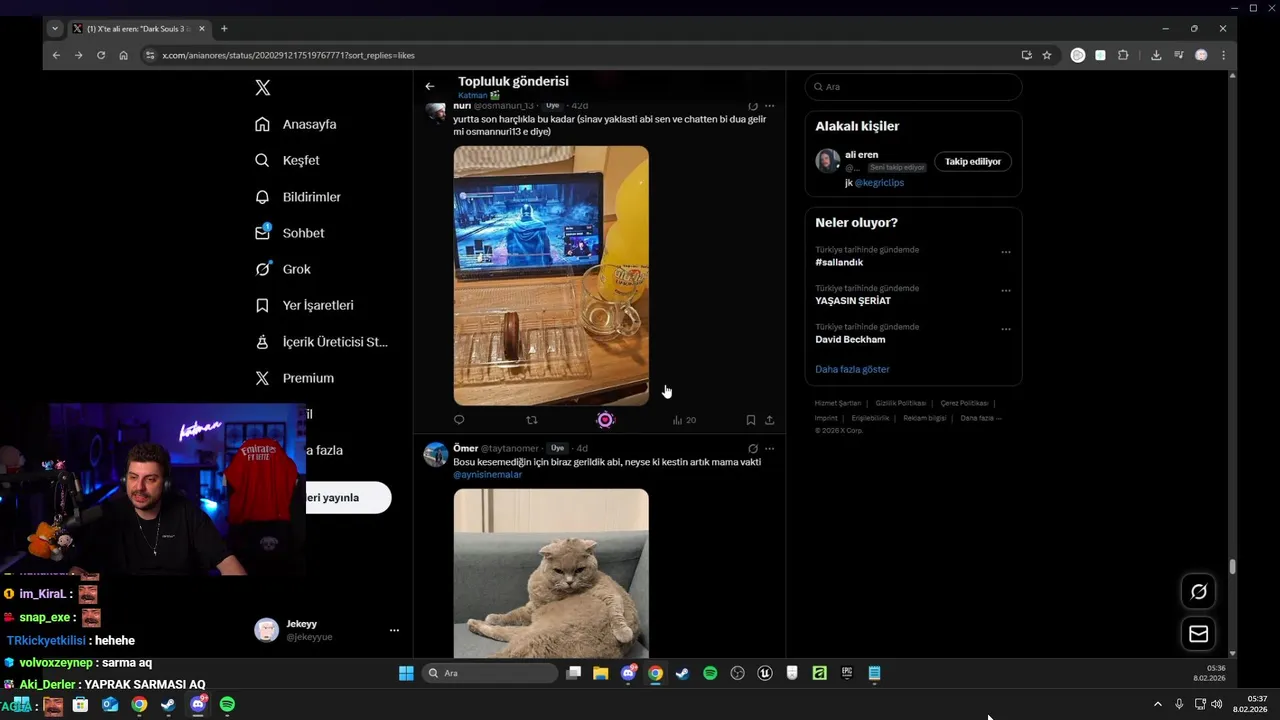Open OBS Studio from the taskbar
This screenshot has width=1280, height=720.
pyautogui.click(x=738, y=673)
